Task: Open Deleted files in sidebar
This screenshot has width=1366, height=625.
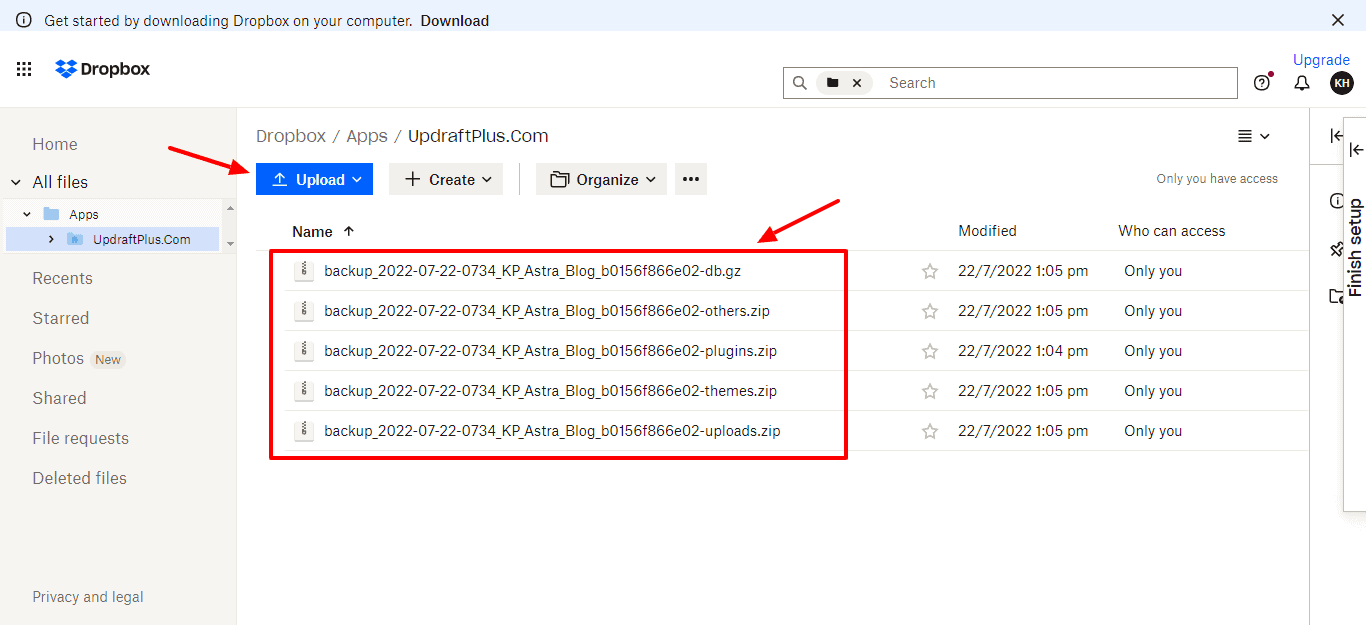Action: (x=79, y=478)
